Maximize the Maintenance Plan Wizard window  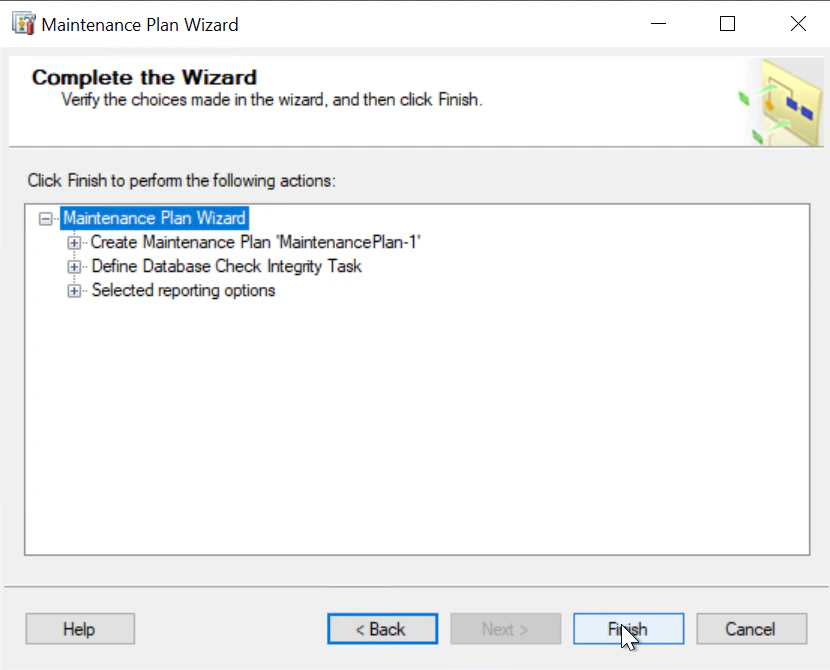(x=727, y=24)
